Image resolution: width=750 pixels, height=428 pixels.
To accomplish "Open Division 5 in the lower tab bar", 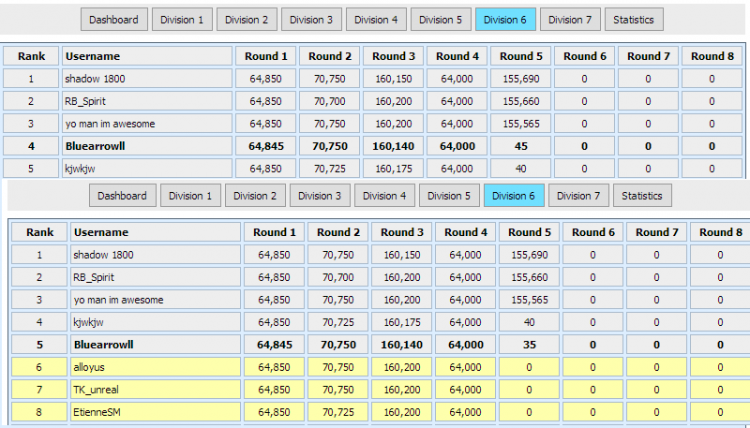I will coord(449,195).
